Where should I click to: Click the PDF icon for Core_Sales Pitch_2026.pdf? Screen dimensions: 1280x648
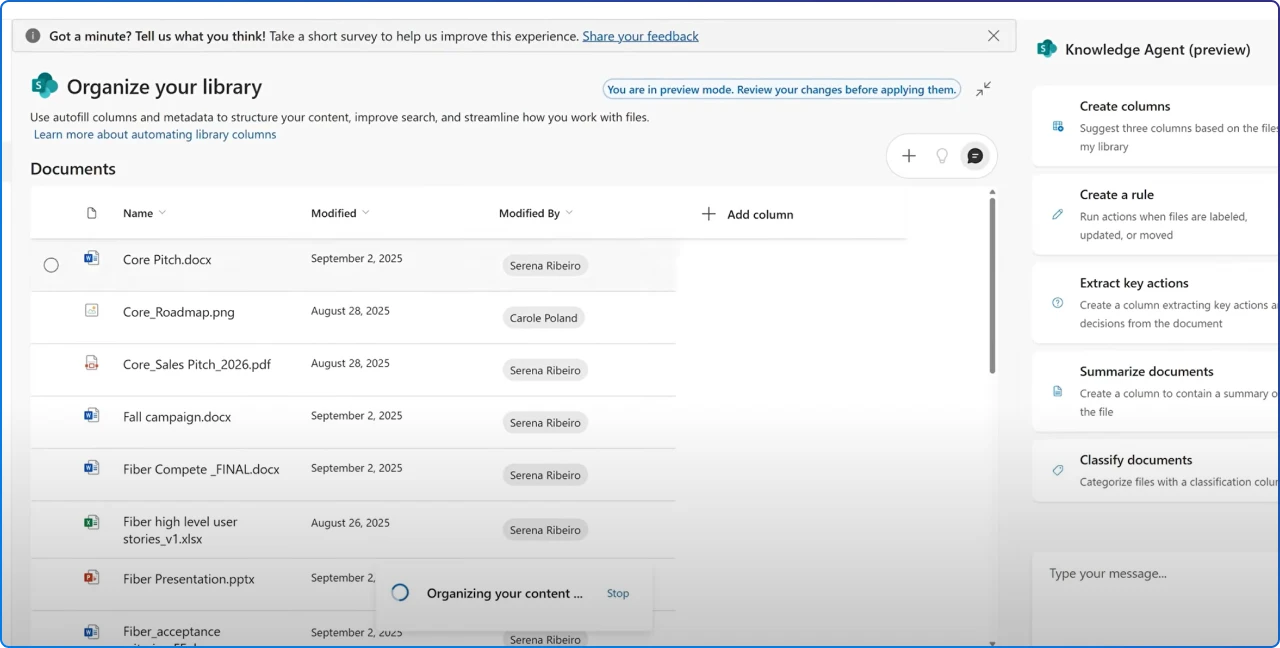92,364
